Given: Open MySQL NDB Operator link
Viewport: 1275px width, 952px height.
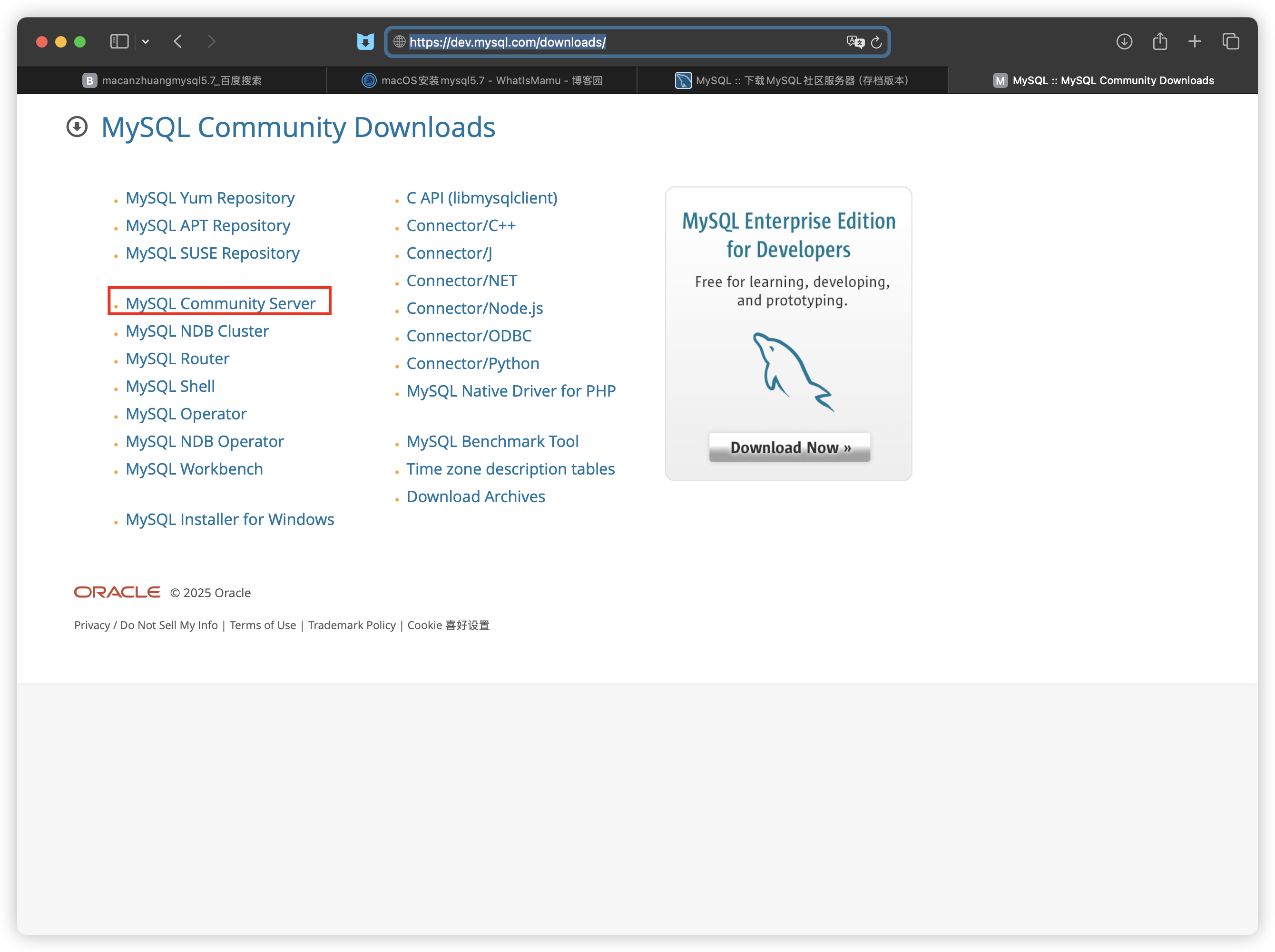Looking at the screenshot, I should coord(205,441).
